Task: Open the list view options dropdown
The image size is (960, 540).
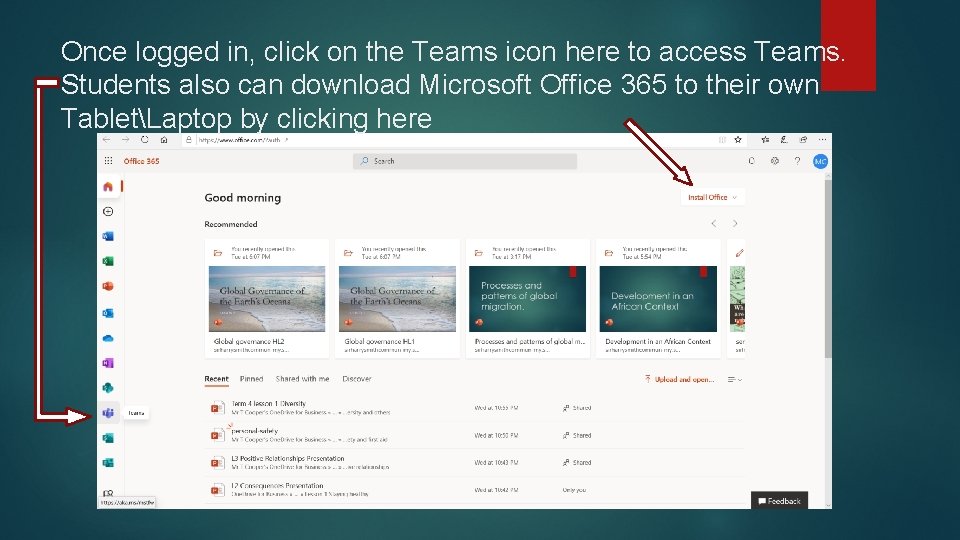Action: [735, 380]
